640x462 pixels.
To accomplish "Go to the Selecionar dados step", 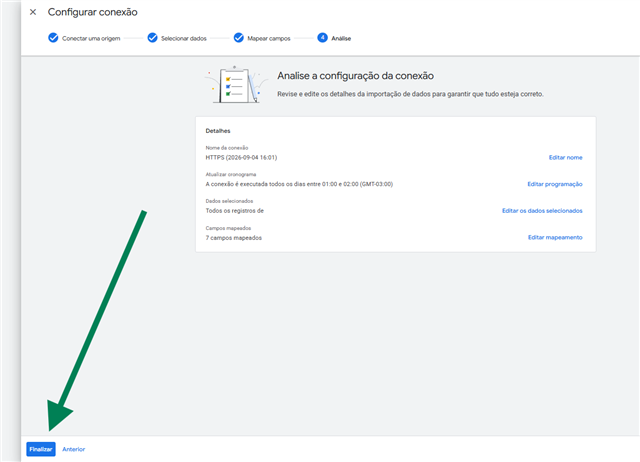I will pos(184,38).
